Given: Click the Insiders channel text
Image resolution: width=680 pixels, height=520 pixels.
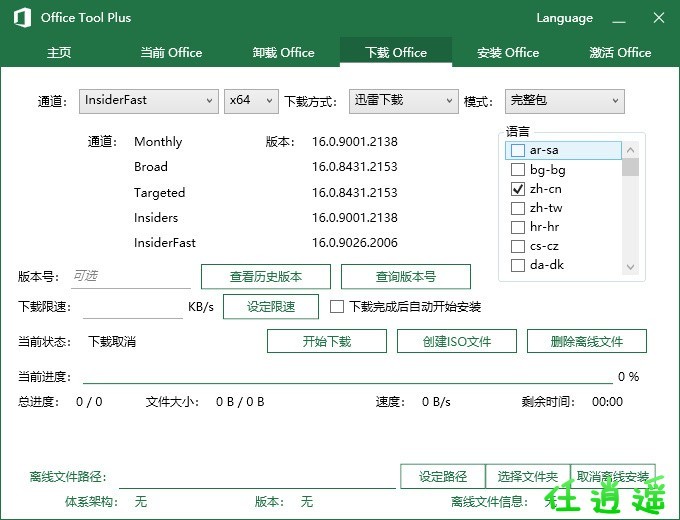Looking at the screenshot, I should (156, 218).
